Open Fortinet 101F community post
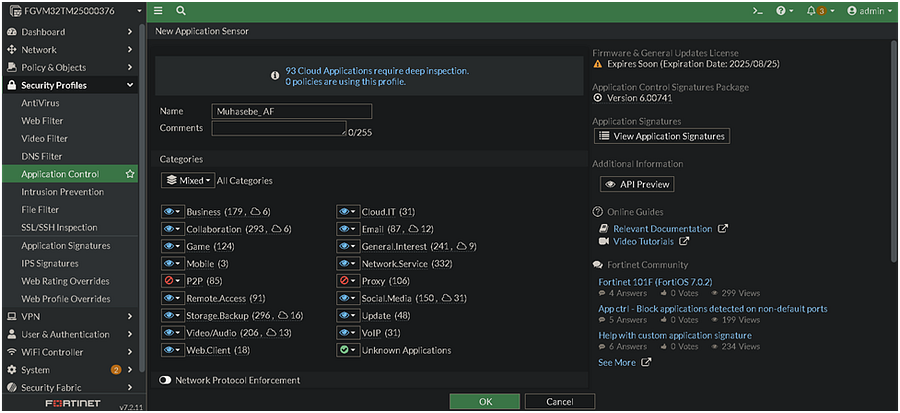The width and height of the screenshot is (900, 413). [x=655, y=282]
